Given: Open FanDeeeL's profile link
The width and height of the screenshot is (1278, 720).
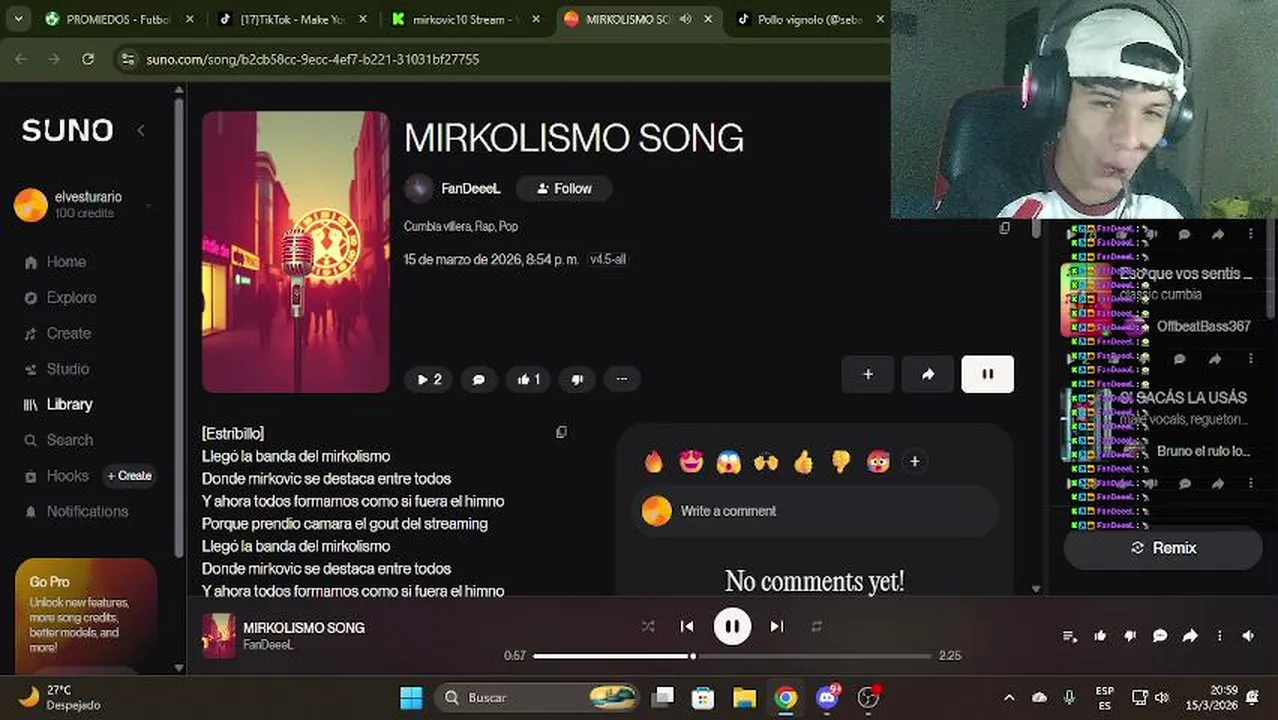Looking at the screenshot, I should tap(470, 188).
